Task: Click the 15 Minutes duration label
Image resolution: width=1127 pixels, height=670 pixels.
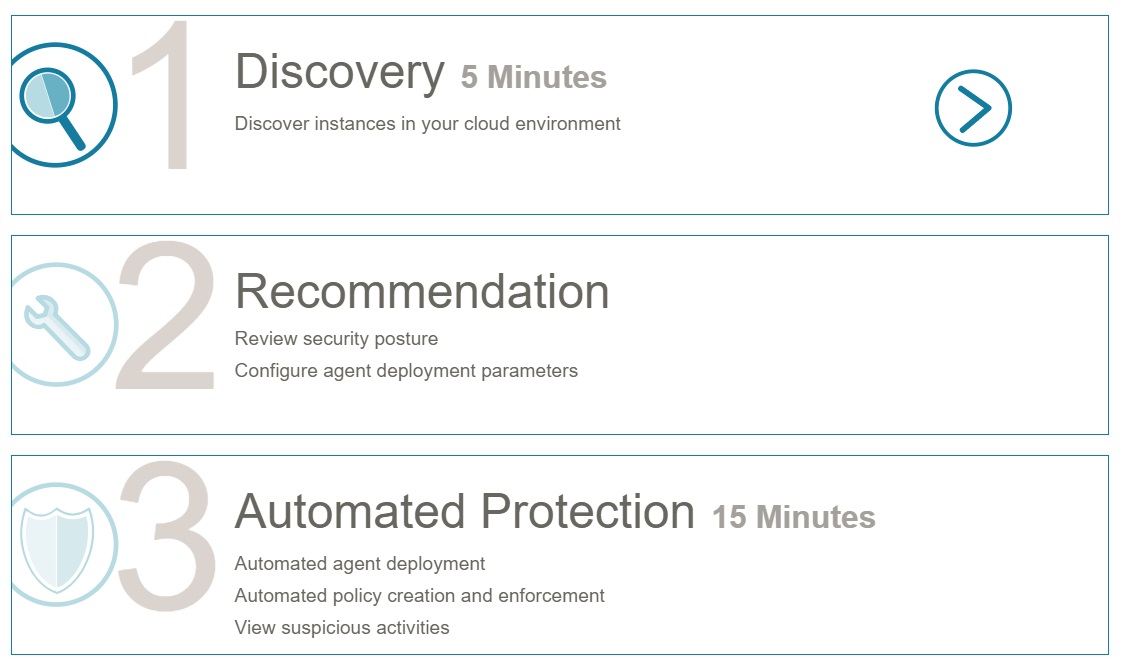Action: pos(794,517)
